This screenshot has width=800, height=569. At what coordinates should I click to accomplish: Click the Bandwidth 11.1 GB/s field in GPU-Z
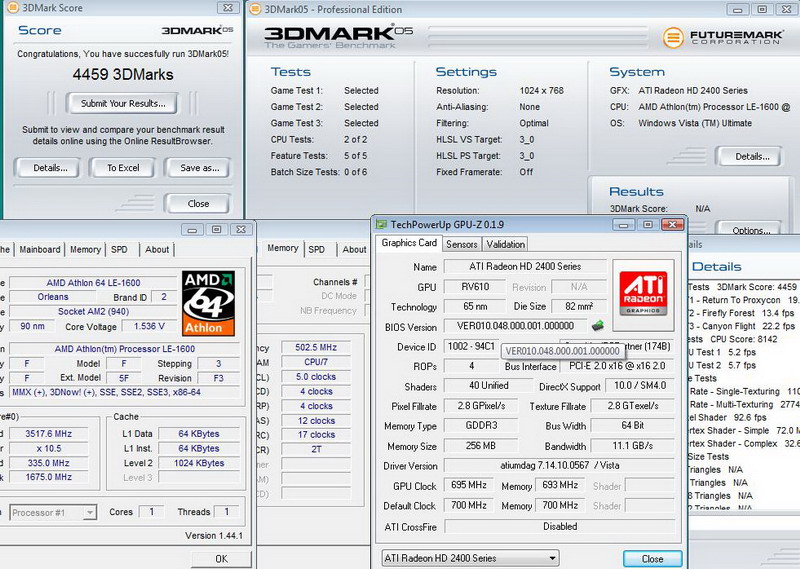click(x=633, y=446)
